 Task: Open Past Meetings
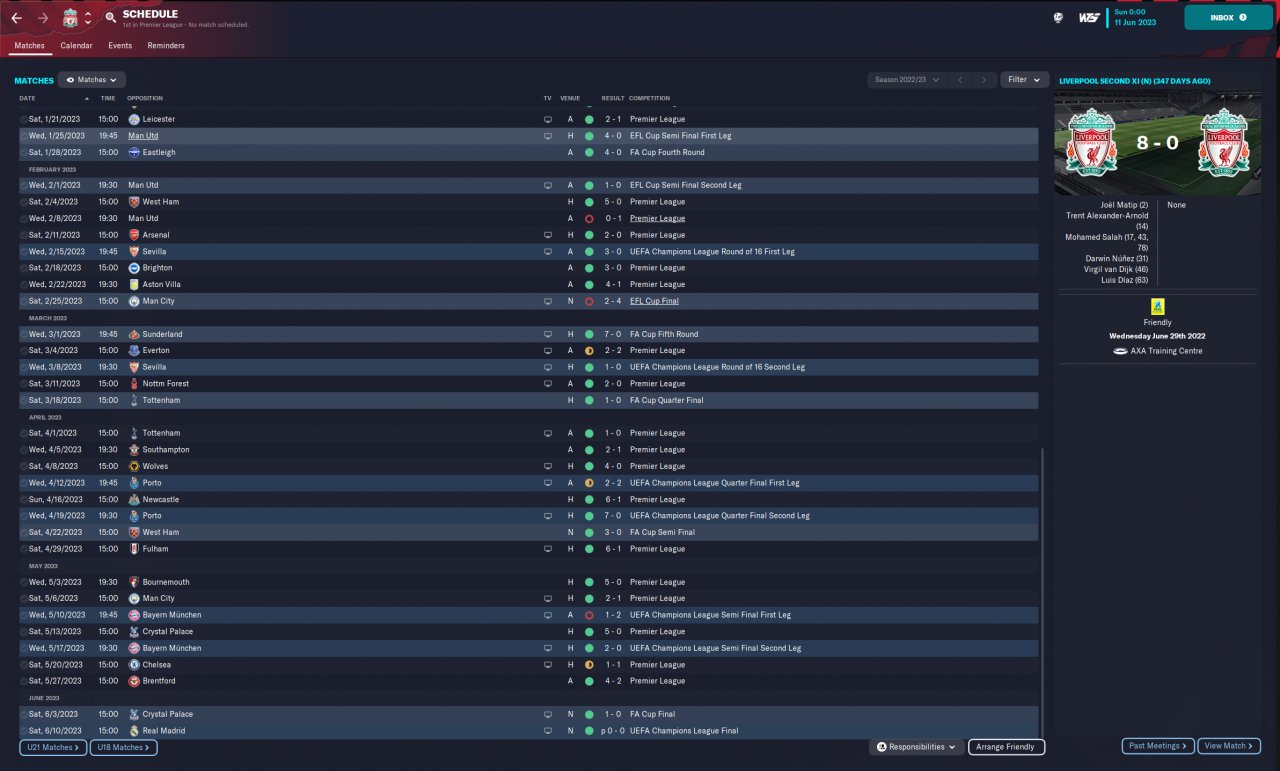pyautogui.click(x=1157, y=746)
